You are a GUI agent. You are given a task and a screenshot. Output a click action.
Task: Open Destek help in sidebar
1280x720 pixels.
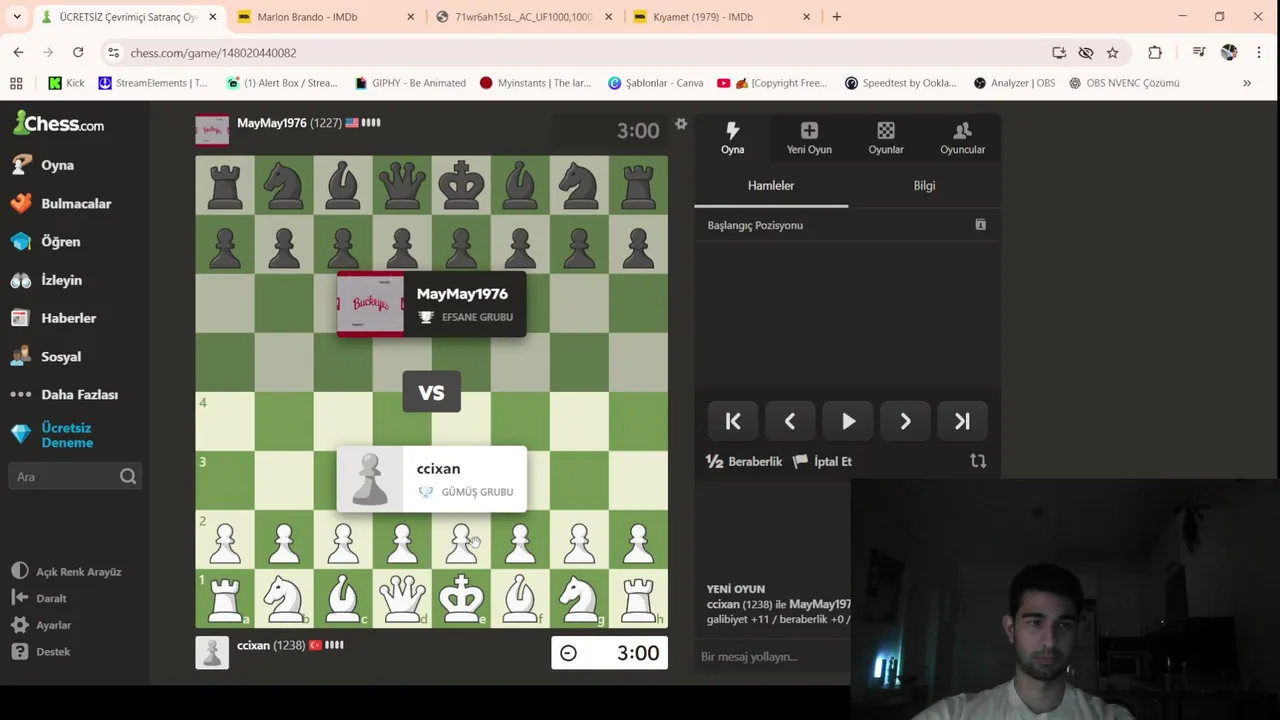pyautogui.click(x=53, y=651)
